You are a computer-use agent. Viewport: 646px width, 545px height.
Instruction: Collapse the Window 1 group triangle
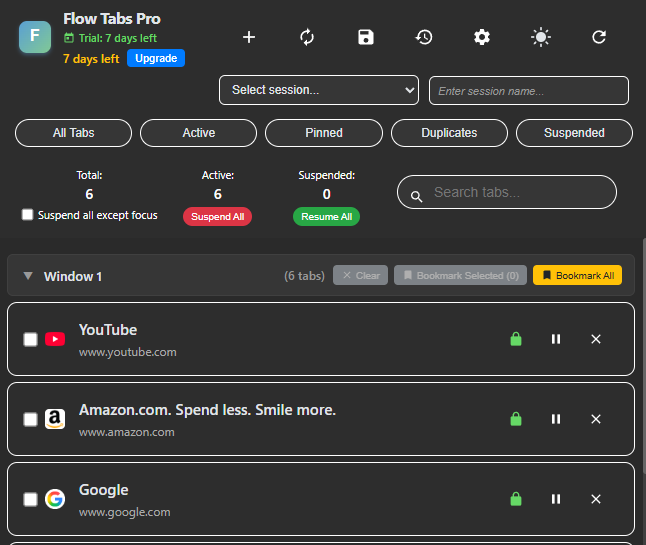click(28, 276)
